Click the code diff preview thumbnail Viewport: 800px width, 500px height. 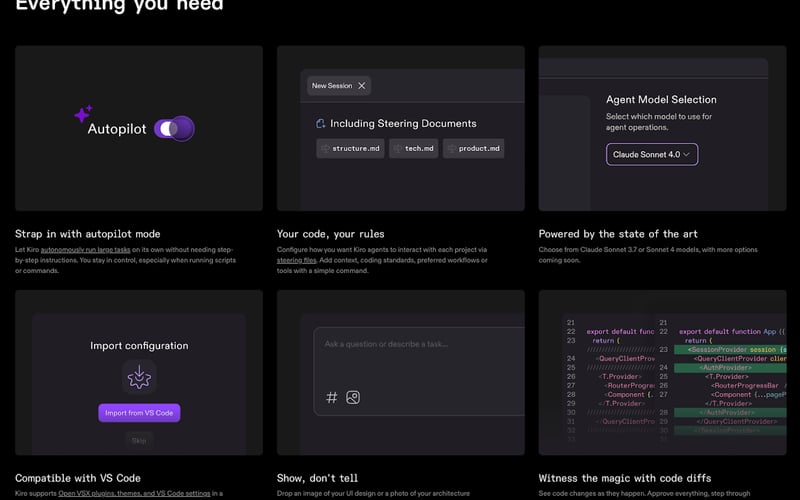662,372
